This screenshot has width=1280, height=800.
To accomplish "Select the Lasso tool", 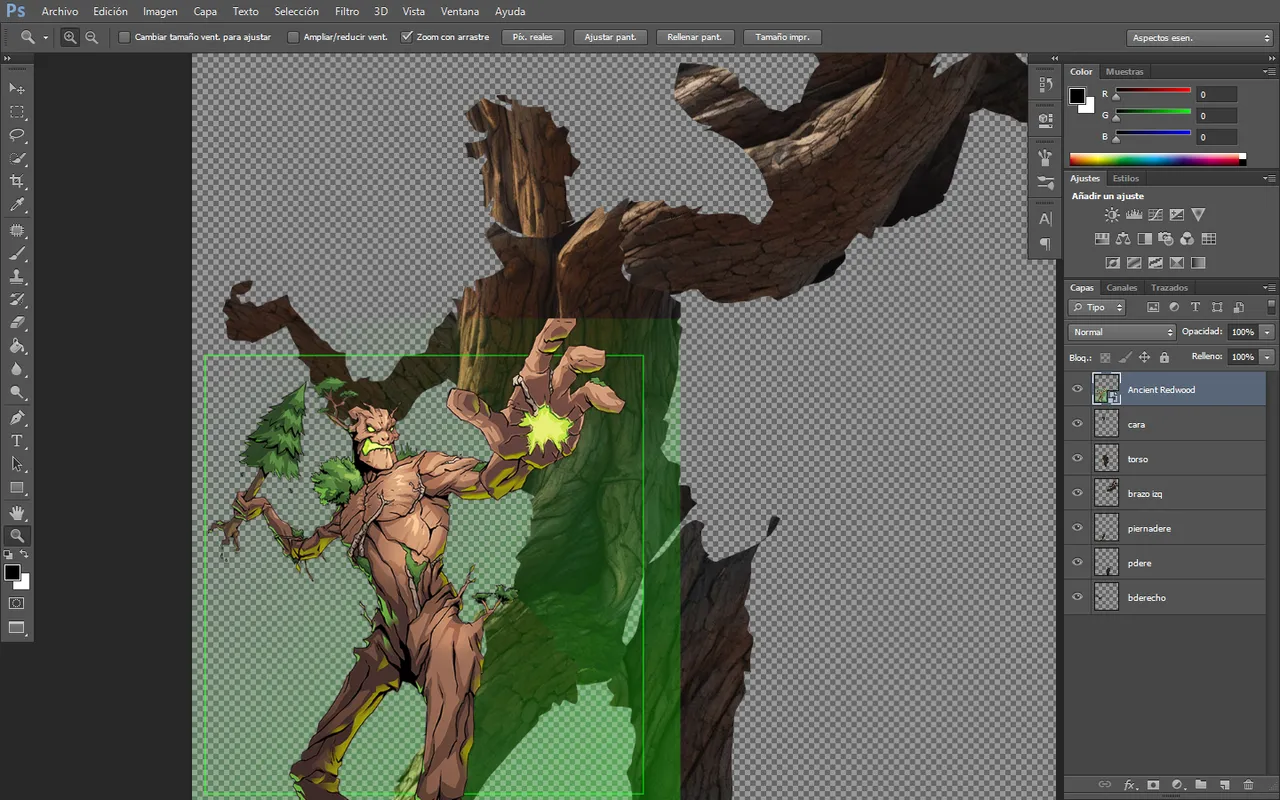I will (x=17, y=135).
